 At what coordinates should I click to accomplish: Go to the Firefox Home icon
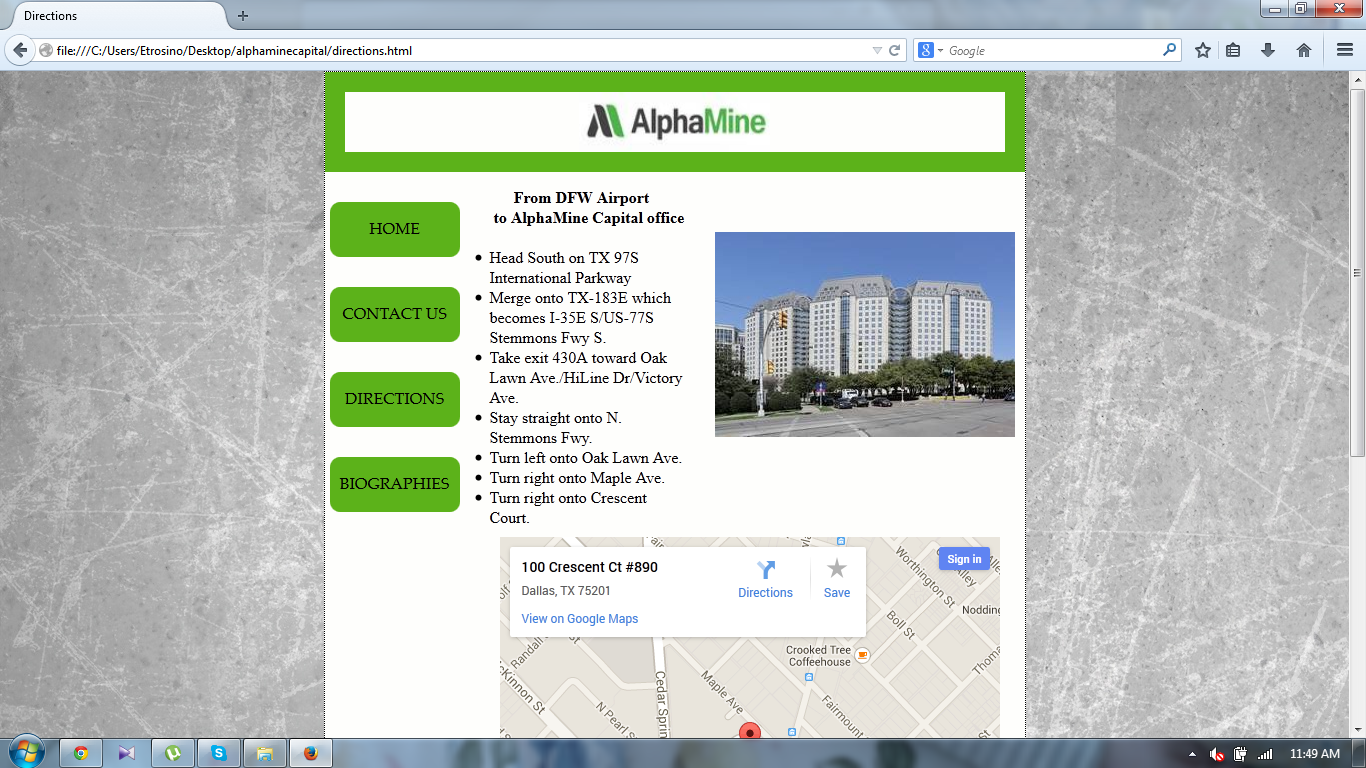point(1304,50)
